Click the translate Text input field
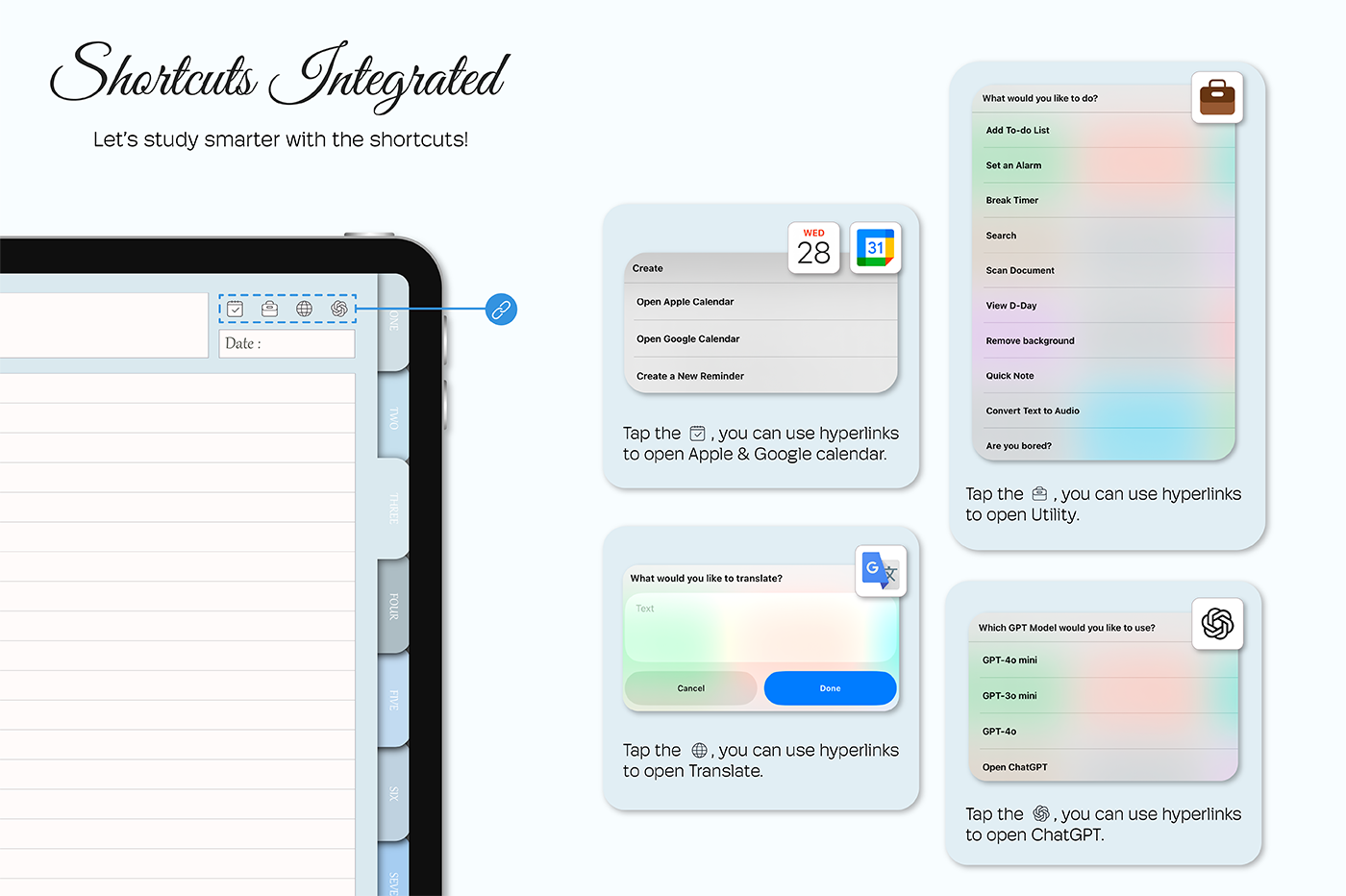Image resolution: width=1346 pixels, height=896 pixels. (x=760, y=629)
